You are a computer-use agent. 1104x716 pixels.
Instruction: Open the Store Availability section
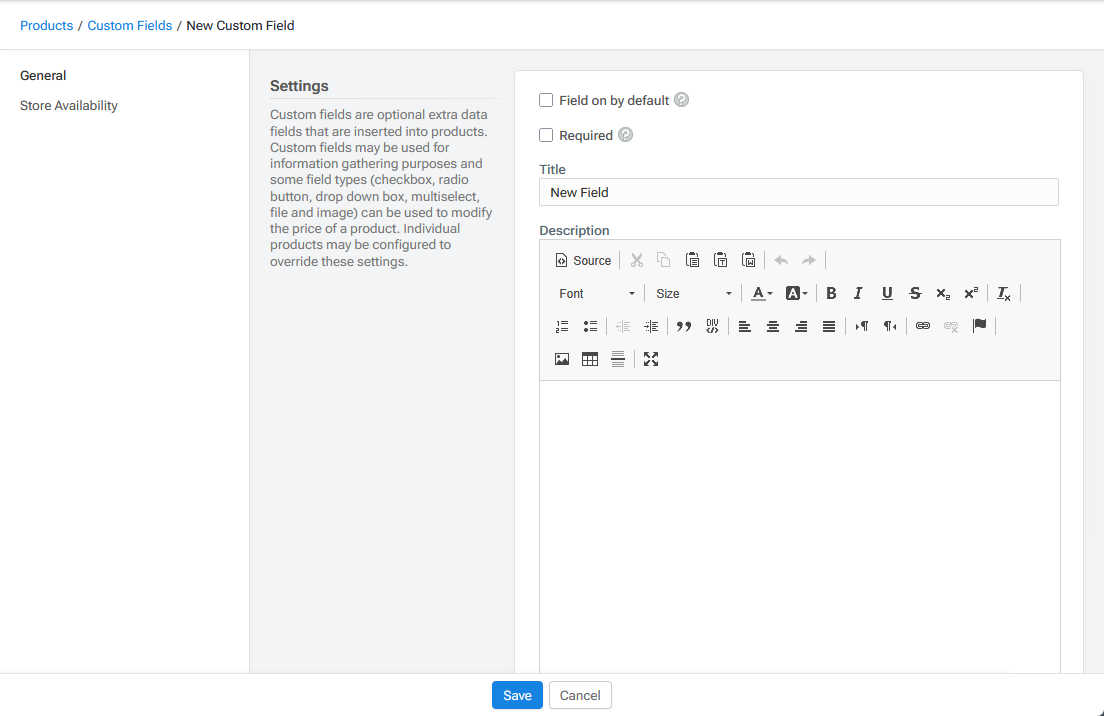(x=69, y=106)
